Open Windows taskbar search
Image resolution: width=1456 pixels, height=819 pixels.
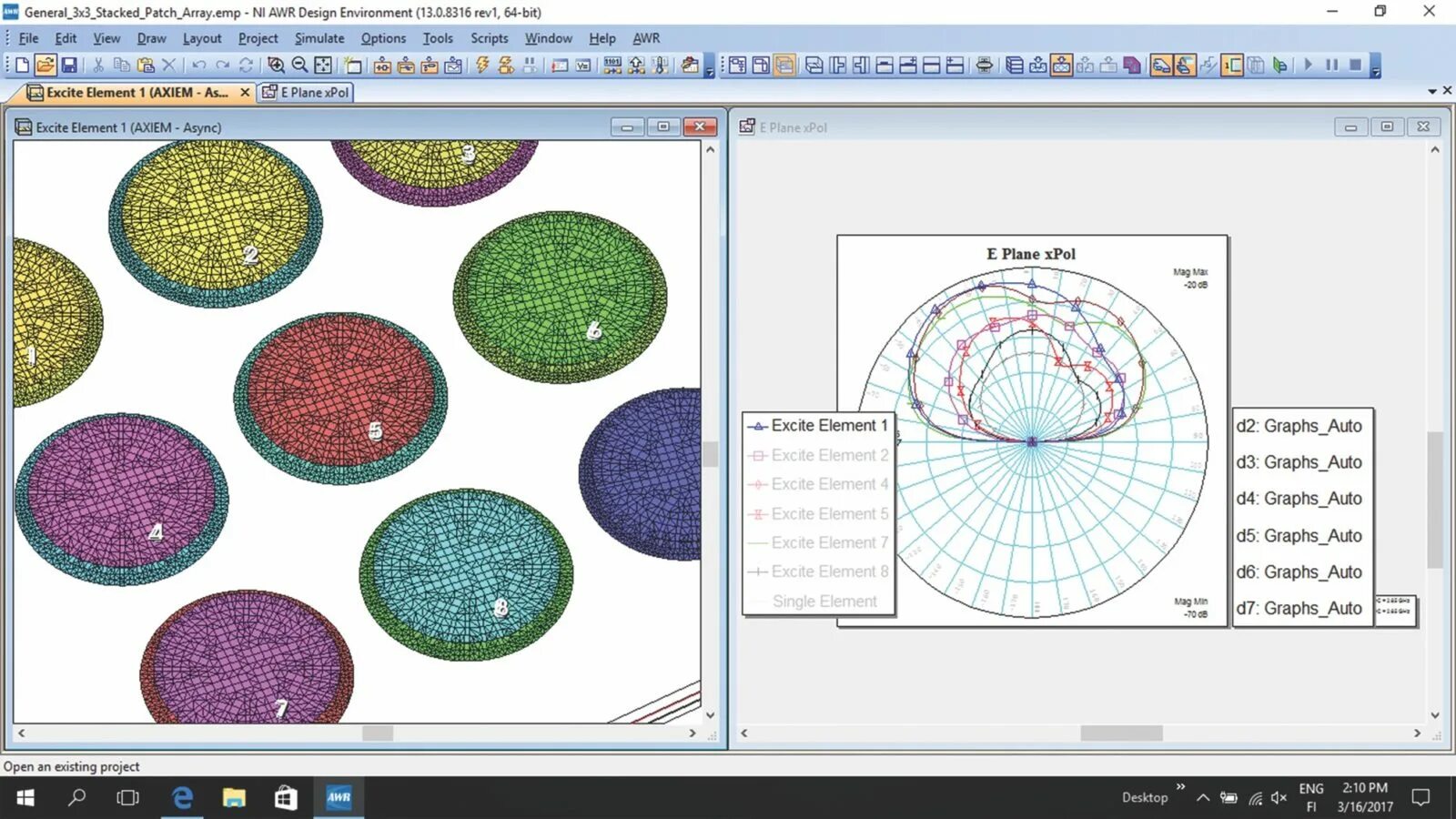(x=77, y=798)
